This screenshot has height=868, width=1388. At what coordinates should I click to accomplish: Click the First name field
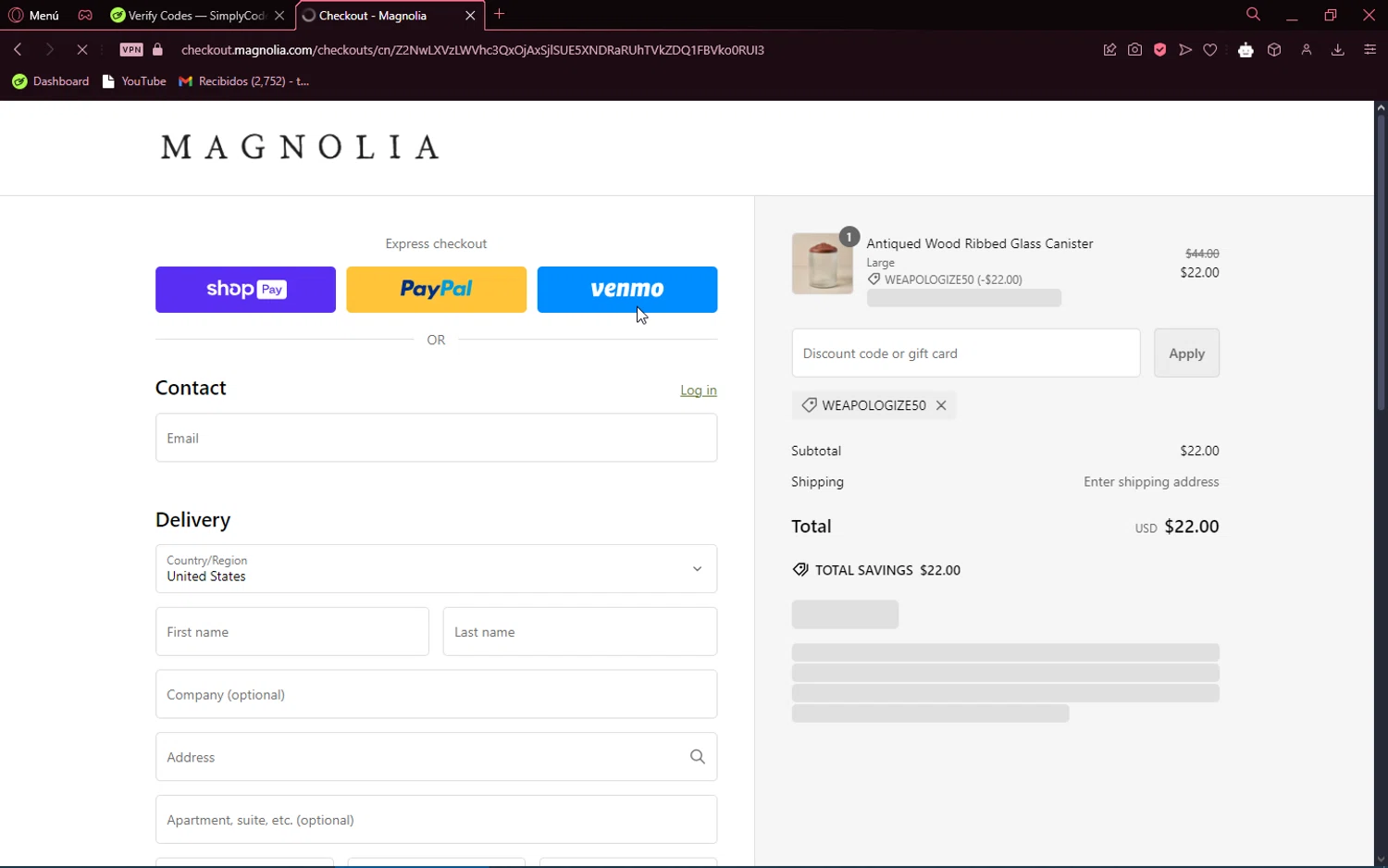coord(291,632)
